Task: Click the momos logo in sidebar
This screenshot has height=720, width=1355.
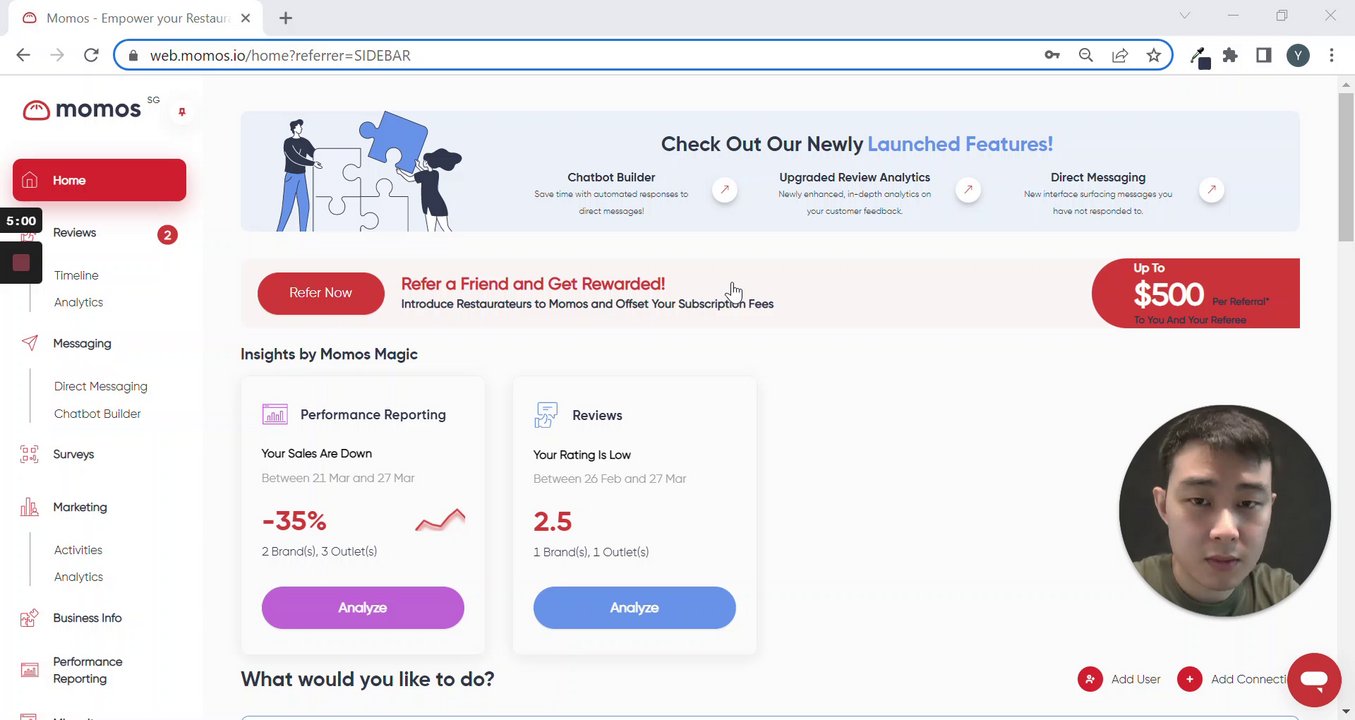Action: [82, 110]
